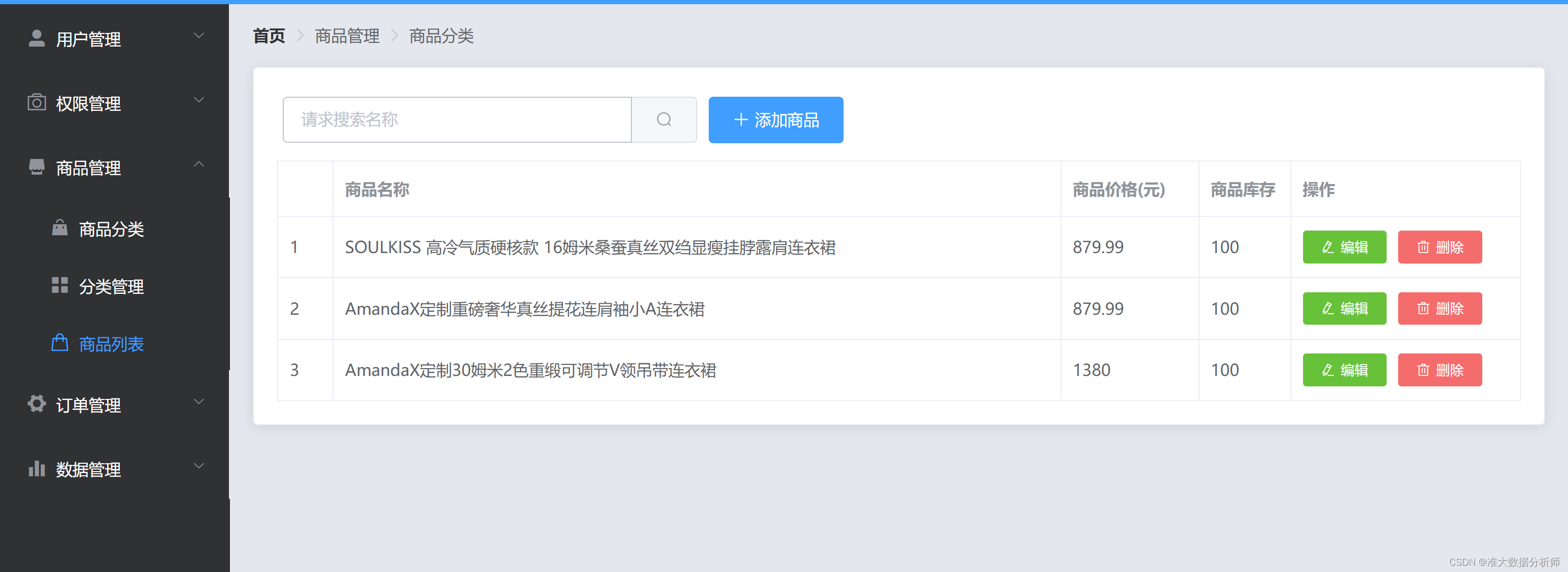Click the shopping bag icon beside 商品列表
Screen dimensions: 1568x572
coord(60,343)
